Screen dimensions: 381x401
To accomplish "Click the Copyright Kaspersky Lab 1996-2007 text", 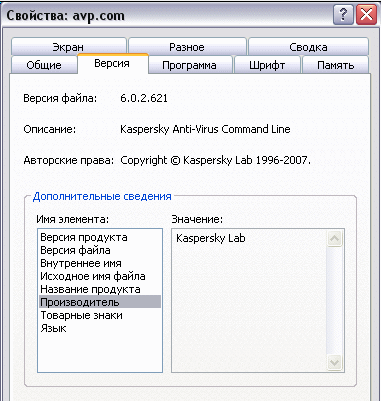I will tap(215, 160).
